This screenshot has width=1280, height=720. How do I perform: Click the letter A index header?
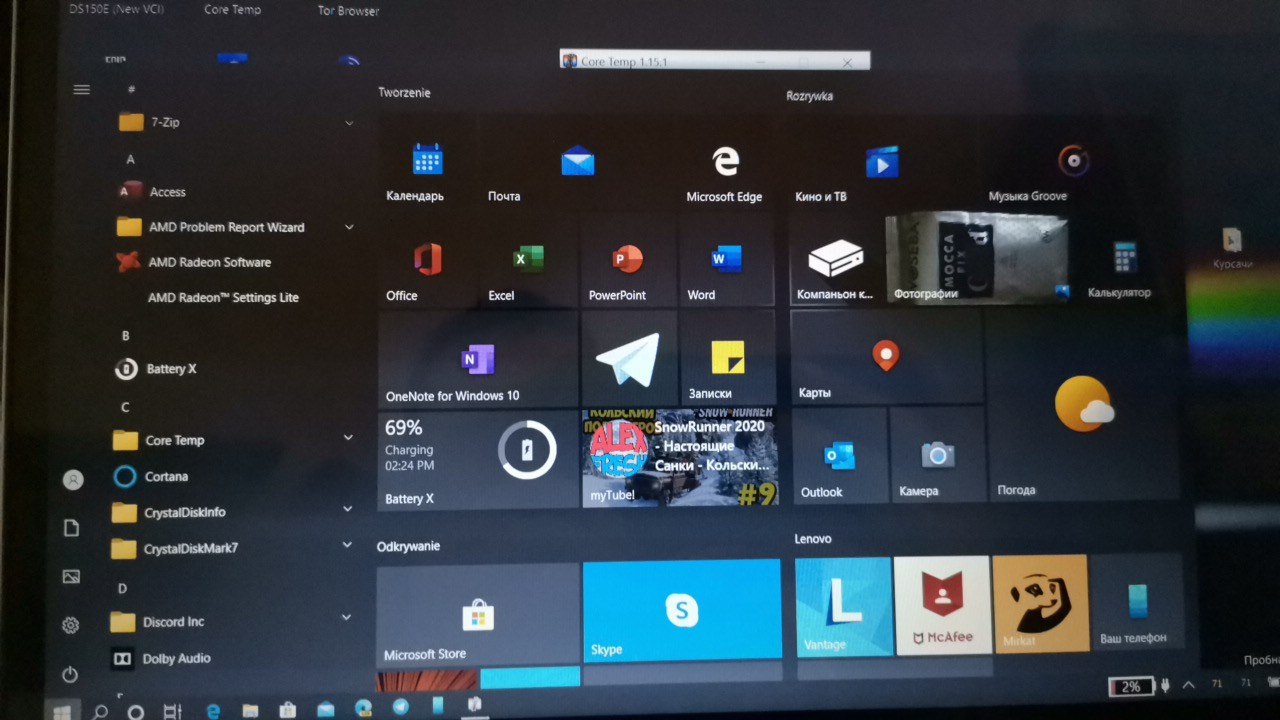click(x=131, y=159)
